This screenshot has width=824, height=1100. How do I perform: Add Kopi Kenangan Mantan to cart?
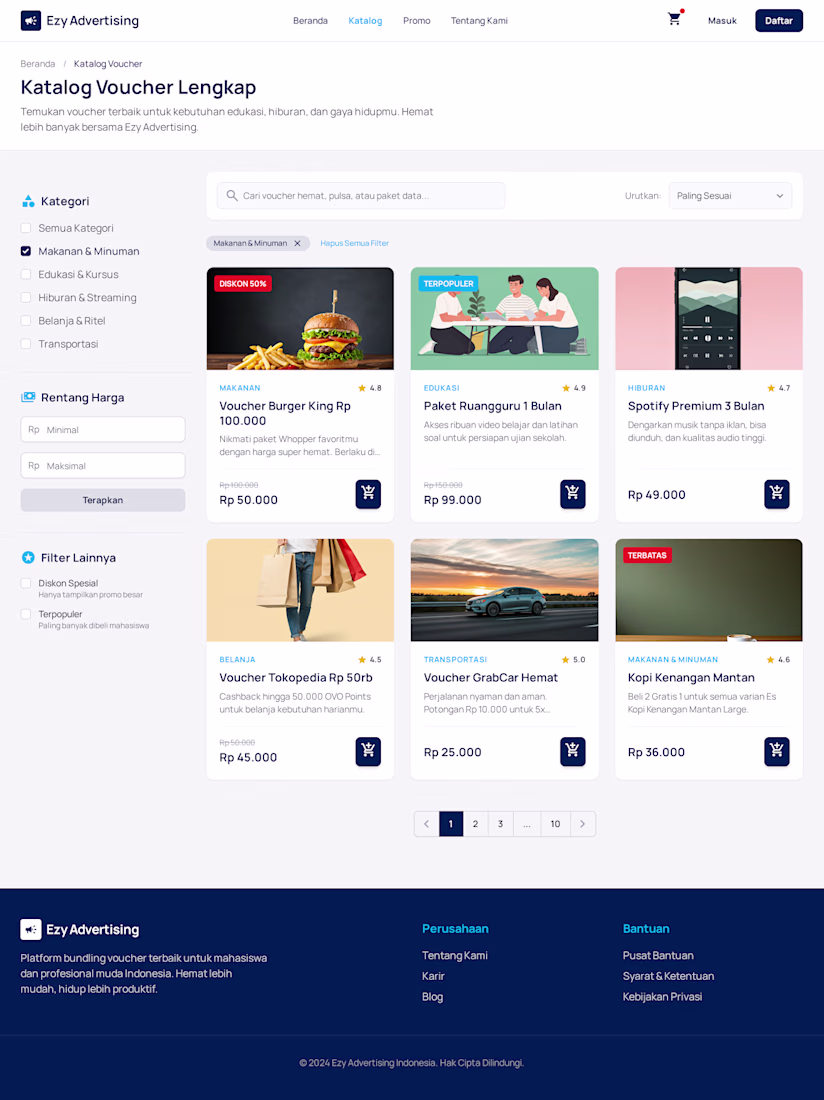[776, 751]
